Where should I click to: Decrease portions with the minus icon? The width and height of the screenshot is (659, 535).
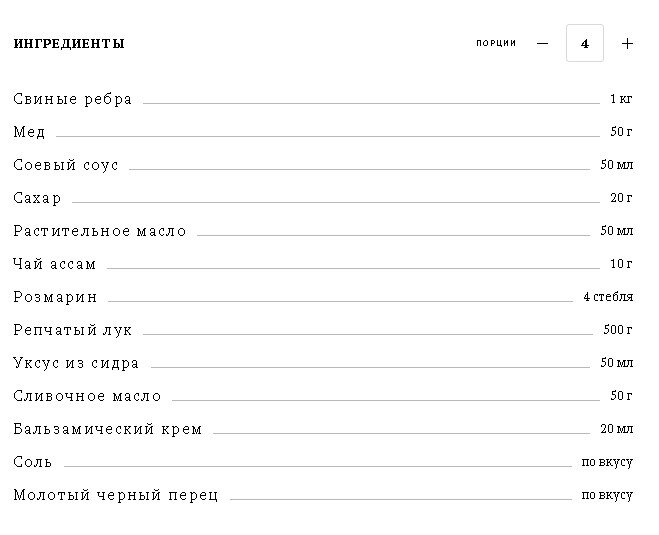click(543, 43)
